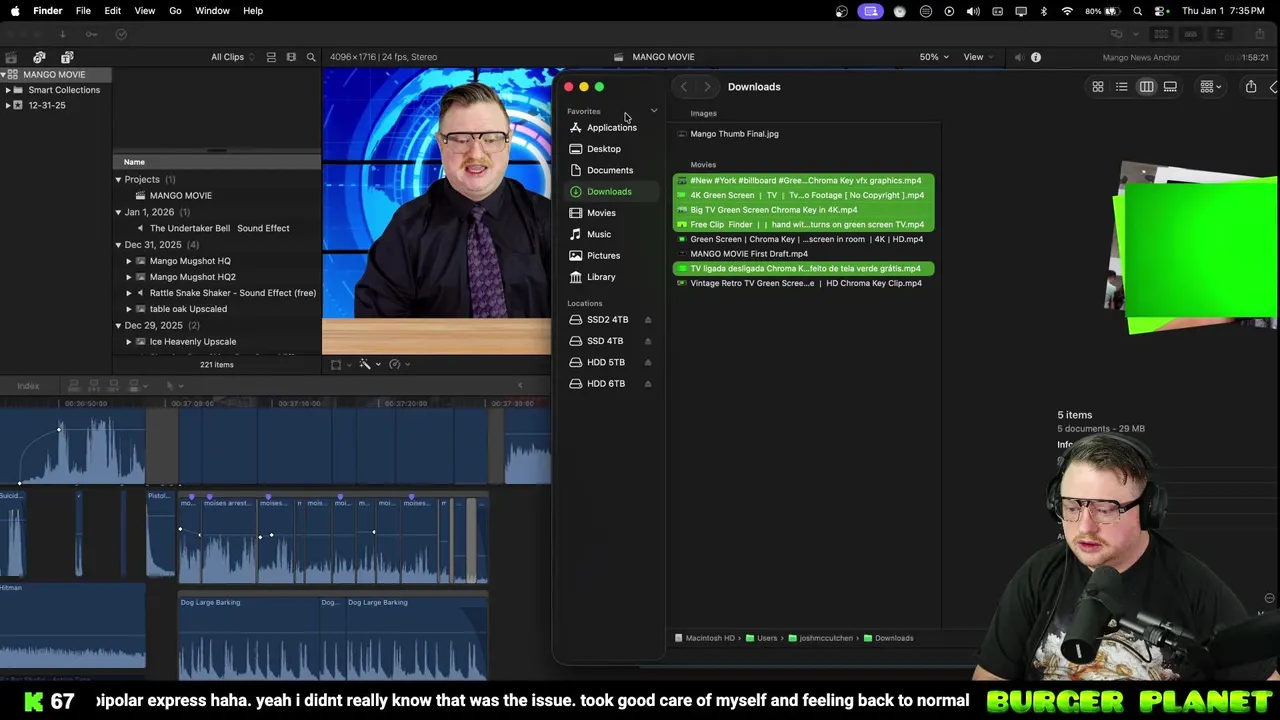Image resolution: width=1280 pixels, height=720 pixels.
Task: Open the Help menu
Action: tap(253, 11)
